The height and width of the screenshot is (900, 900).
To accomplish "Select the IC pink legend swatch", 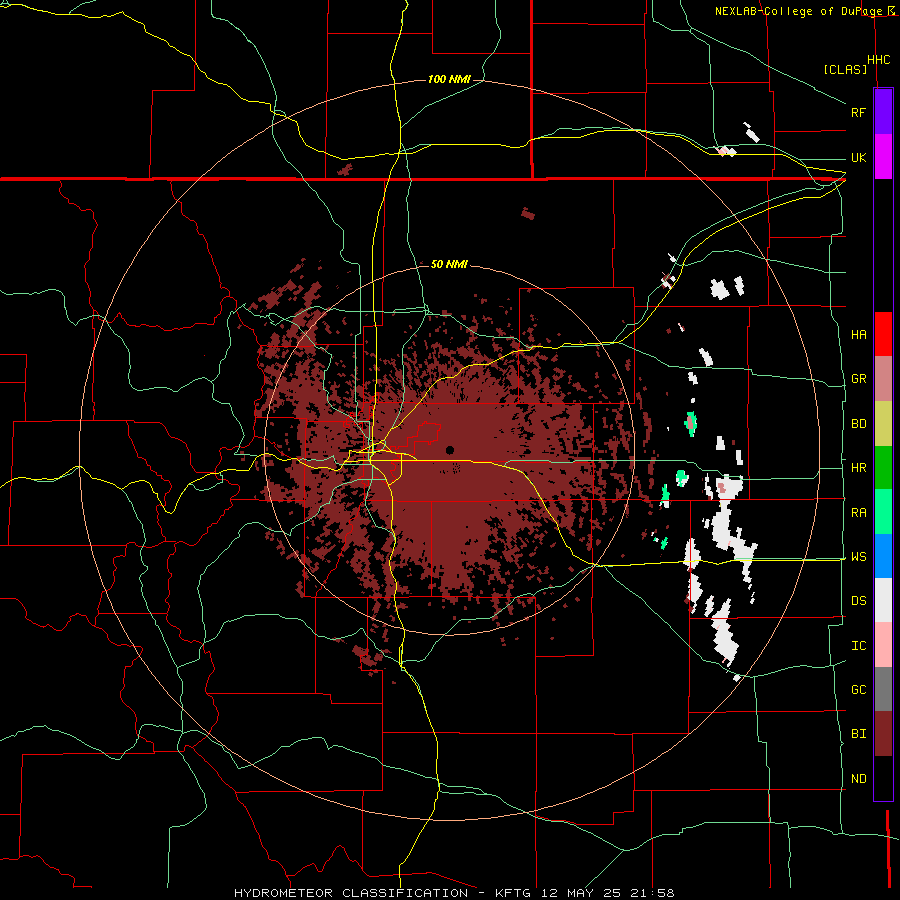I will tap(883, 645).
